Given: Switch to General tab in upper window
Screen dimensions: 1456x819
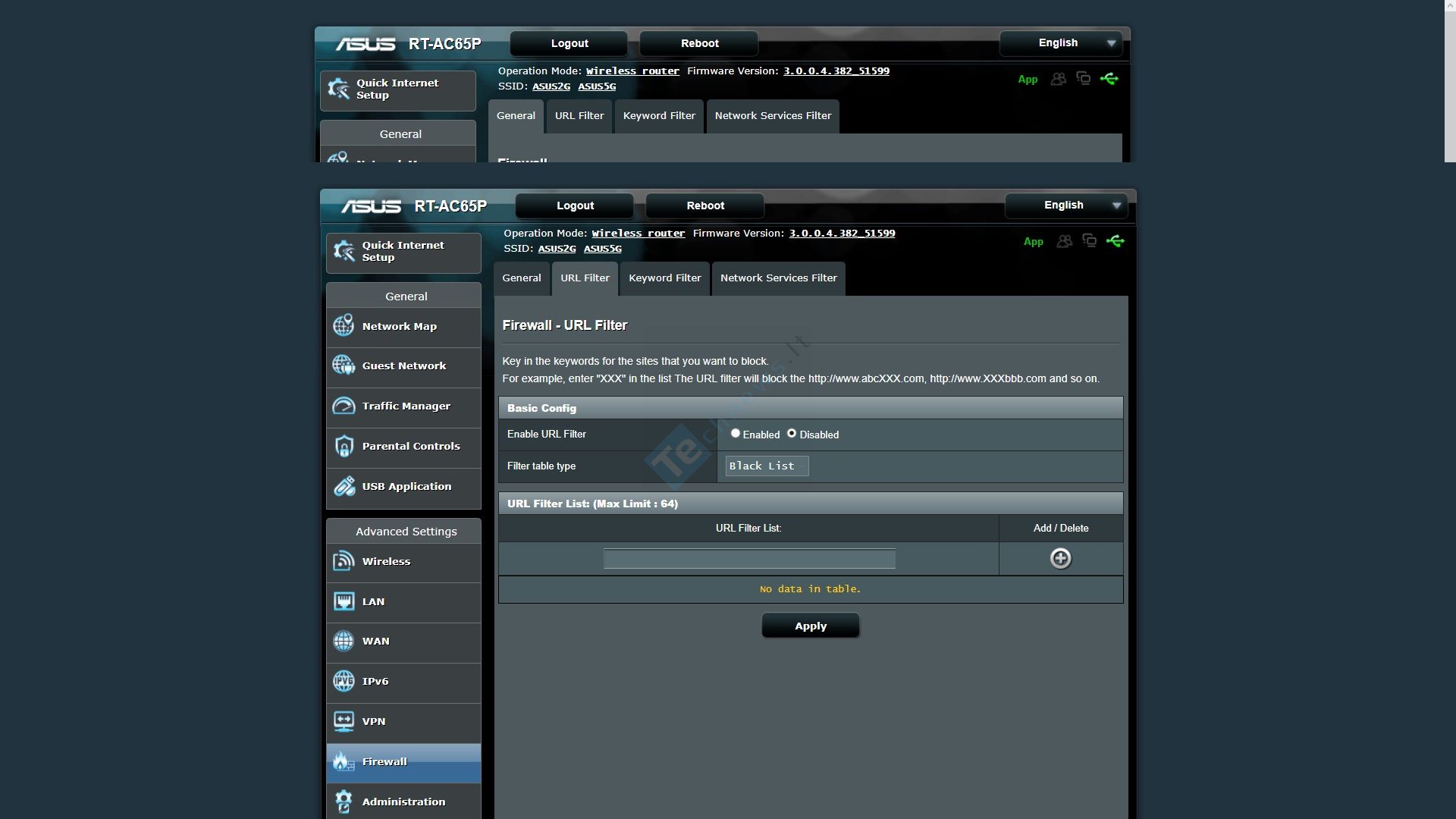Looking at the screenshot, I should tap(516, 116).
